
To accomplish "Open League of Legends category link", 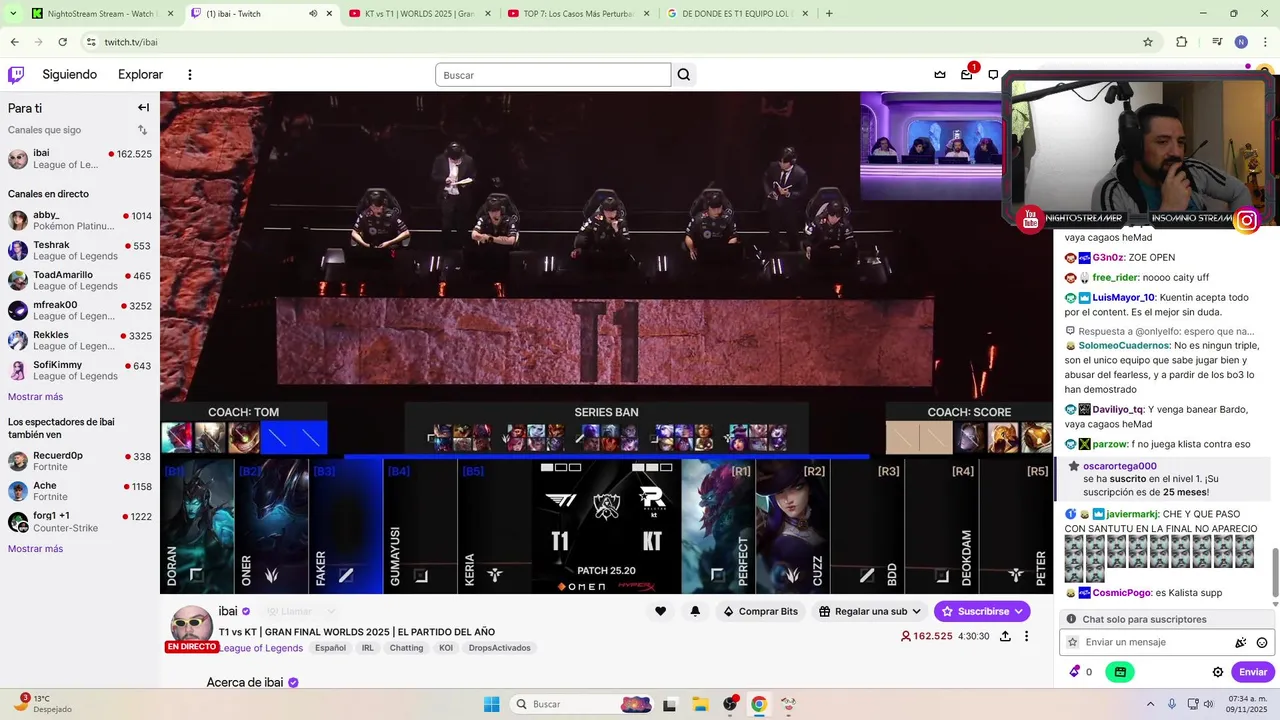I will click(x=260, y=648).
